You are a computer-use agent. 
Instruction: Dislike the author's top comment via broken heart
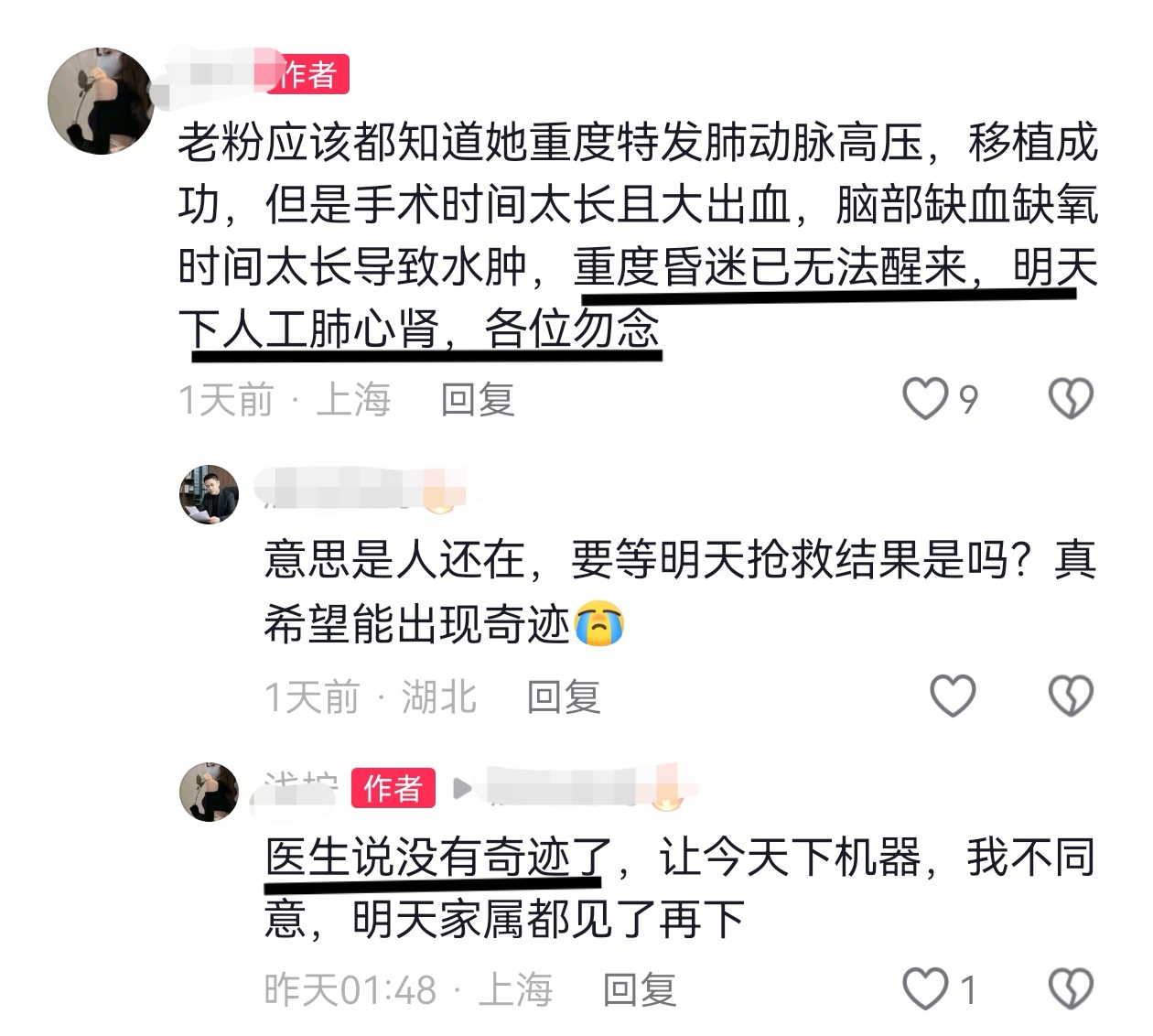[x=1071, y=399]
